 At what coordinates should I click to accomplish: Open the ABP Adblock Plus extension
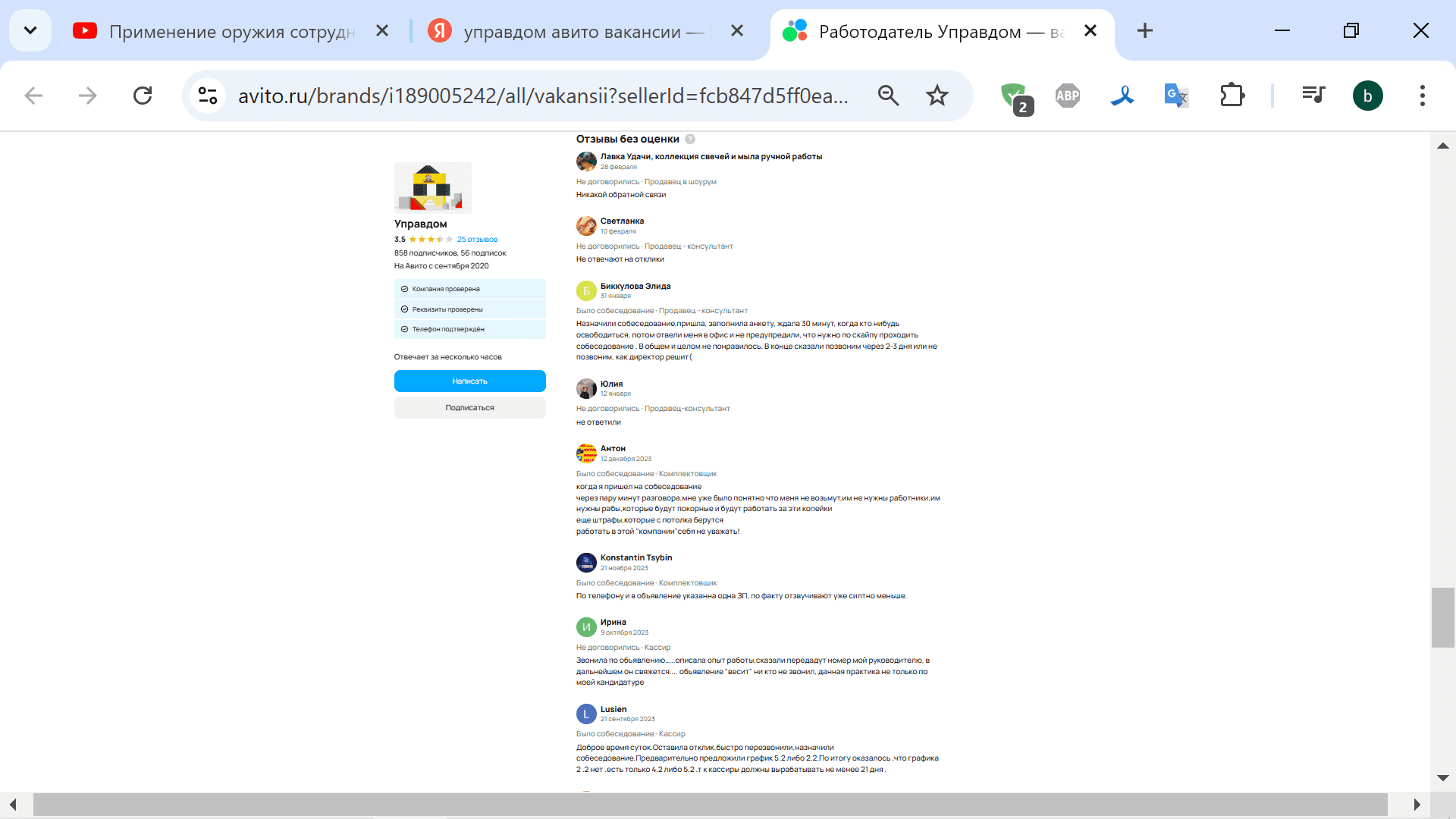pyautogui.click(x=1067, y=96)
